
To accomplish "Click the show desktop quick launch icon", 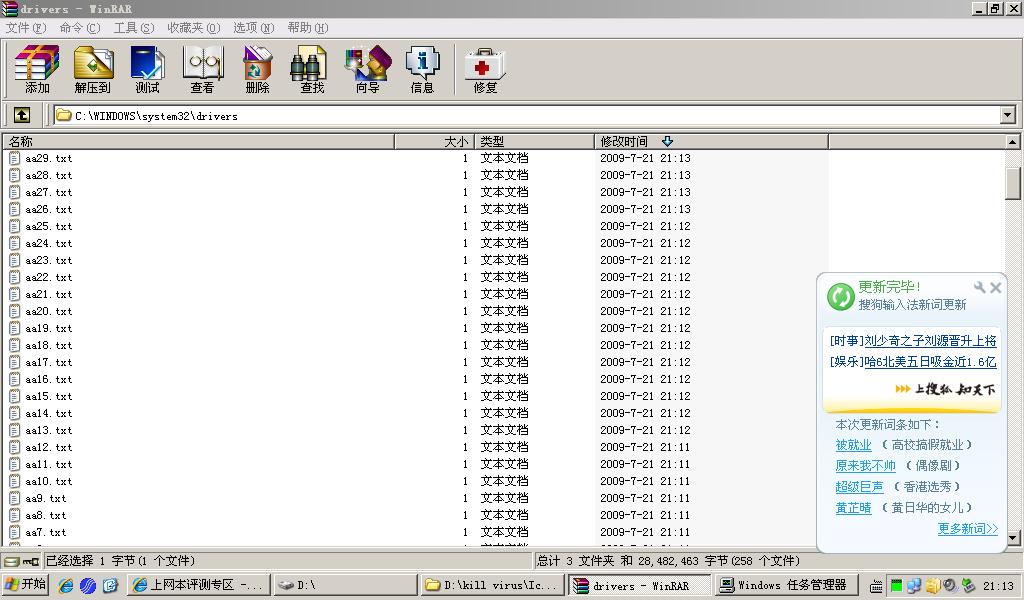I will (x=110, y=585).
